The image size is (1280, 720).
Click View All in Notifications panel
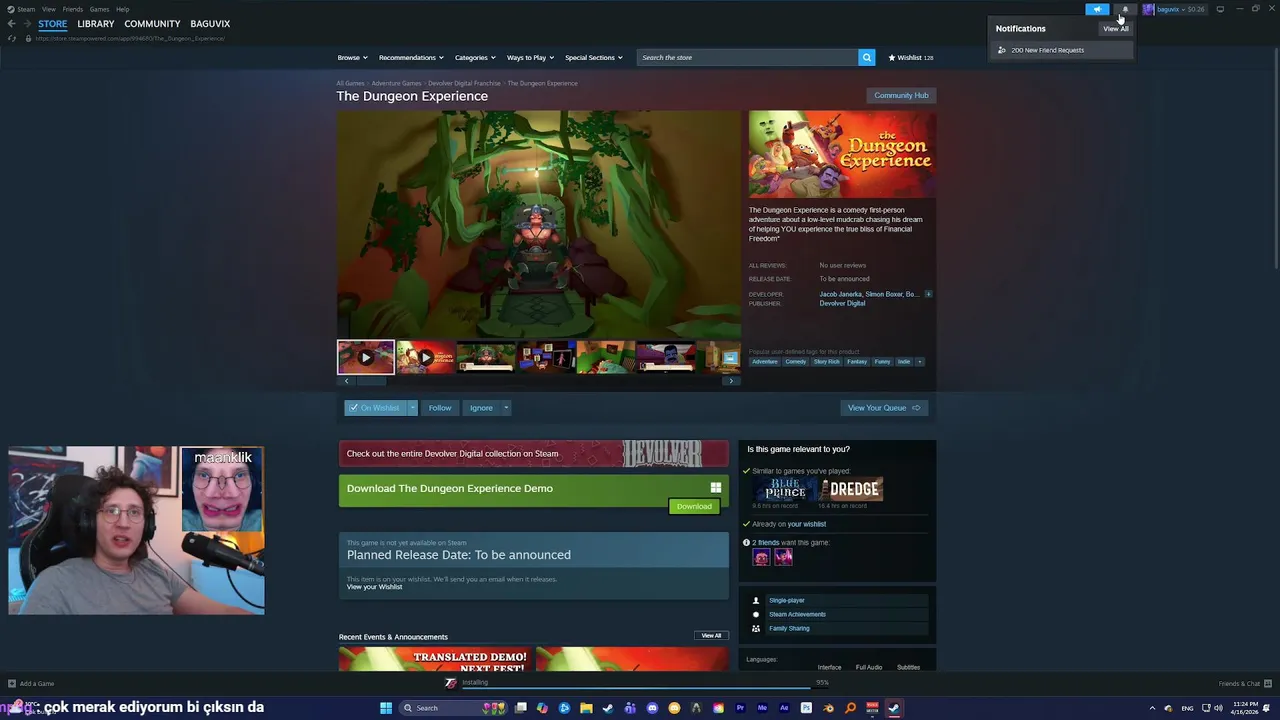tap(1115, 29)
